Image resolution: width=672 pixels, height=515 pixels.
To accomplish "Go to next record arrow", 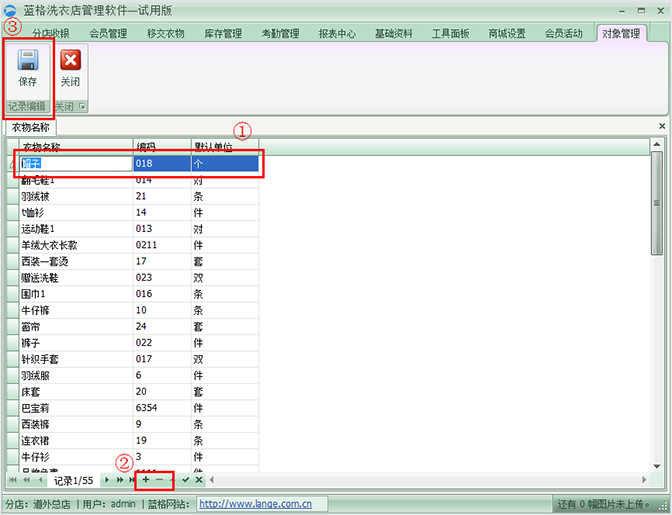I will (108, 480).
